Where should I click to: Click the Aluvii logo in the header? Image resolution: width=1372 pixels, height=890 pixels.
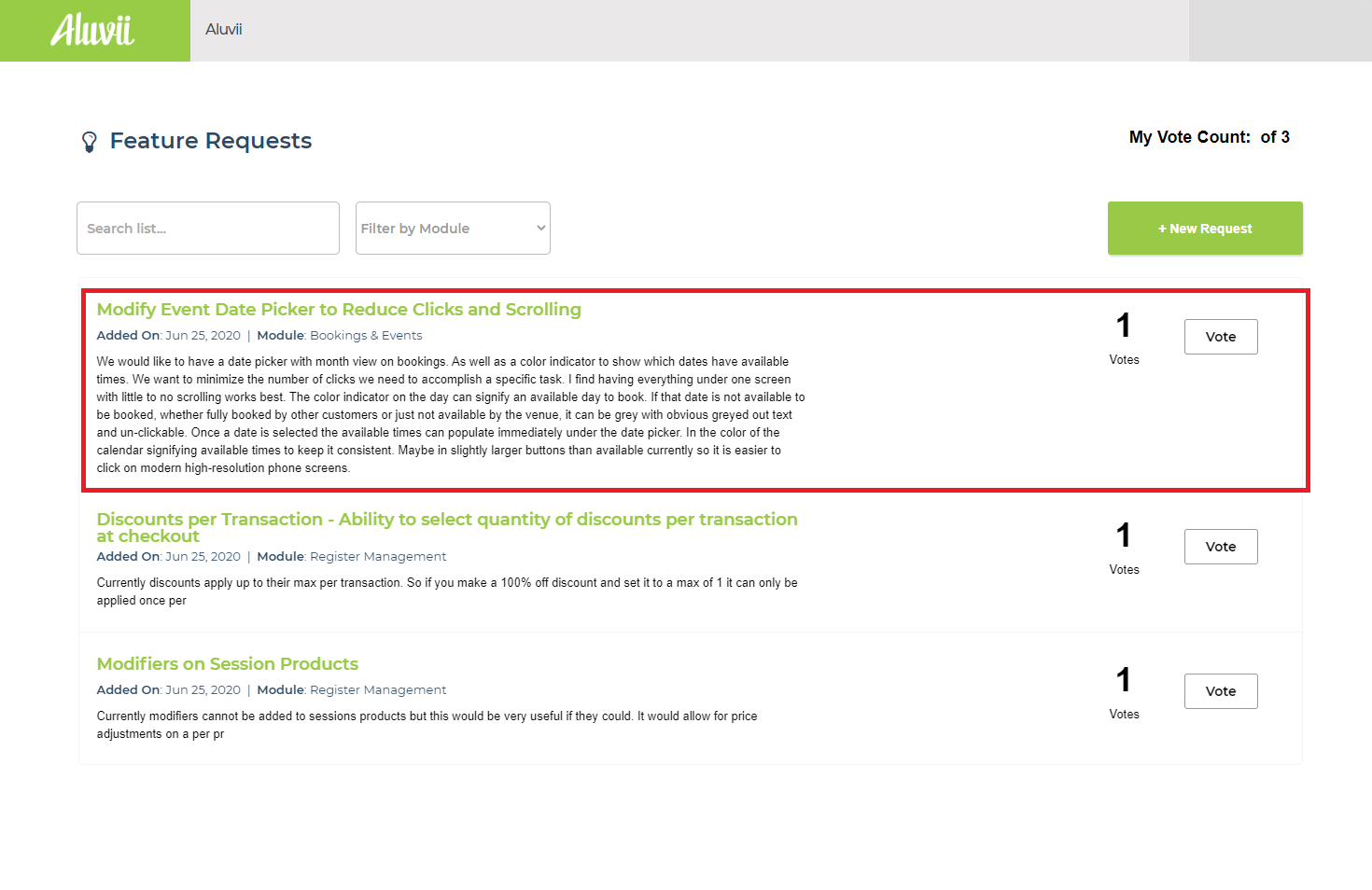click(93, 30)
